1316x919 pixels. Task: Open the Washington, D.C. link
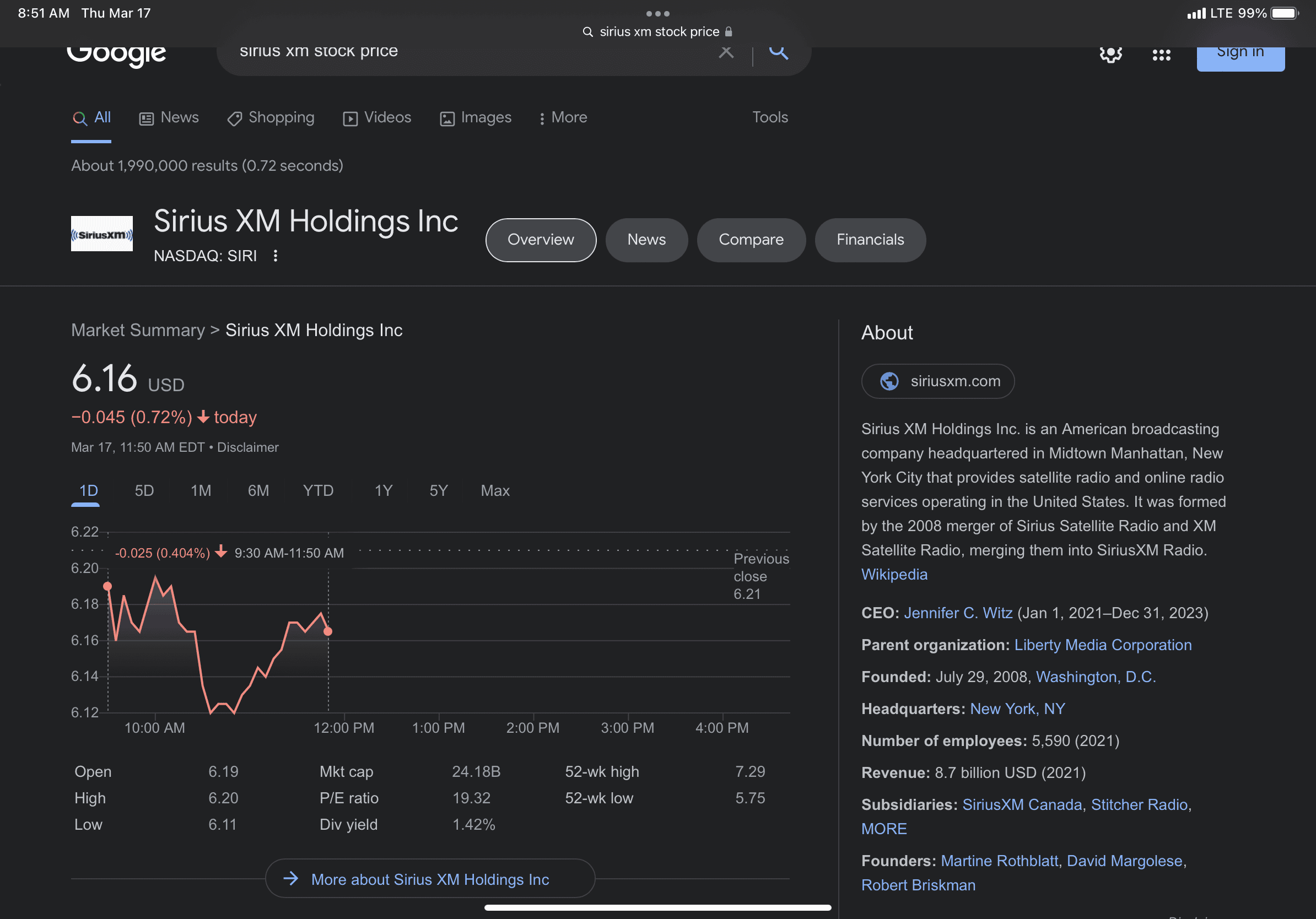[1096, 677]
